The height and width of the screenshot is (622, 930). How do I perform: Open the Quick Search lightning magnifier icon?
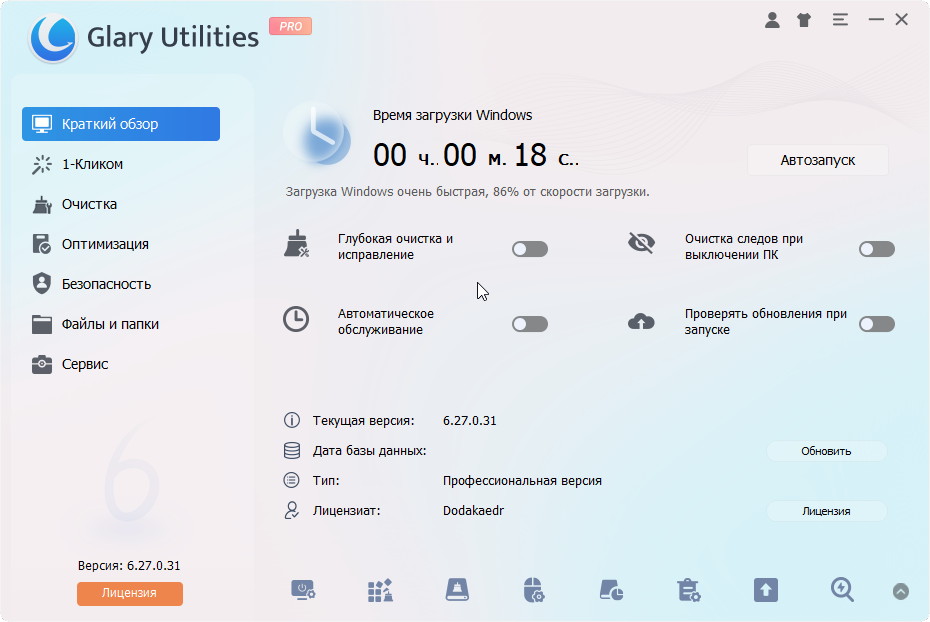tap(842, 590)
